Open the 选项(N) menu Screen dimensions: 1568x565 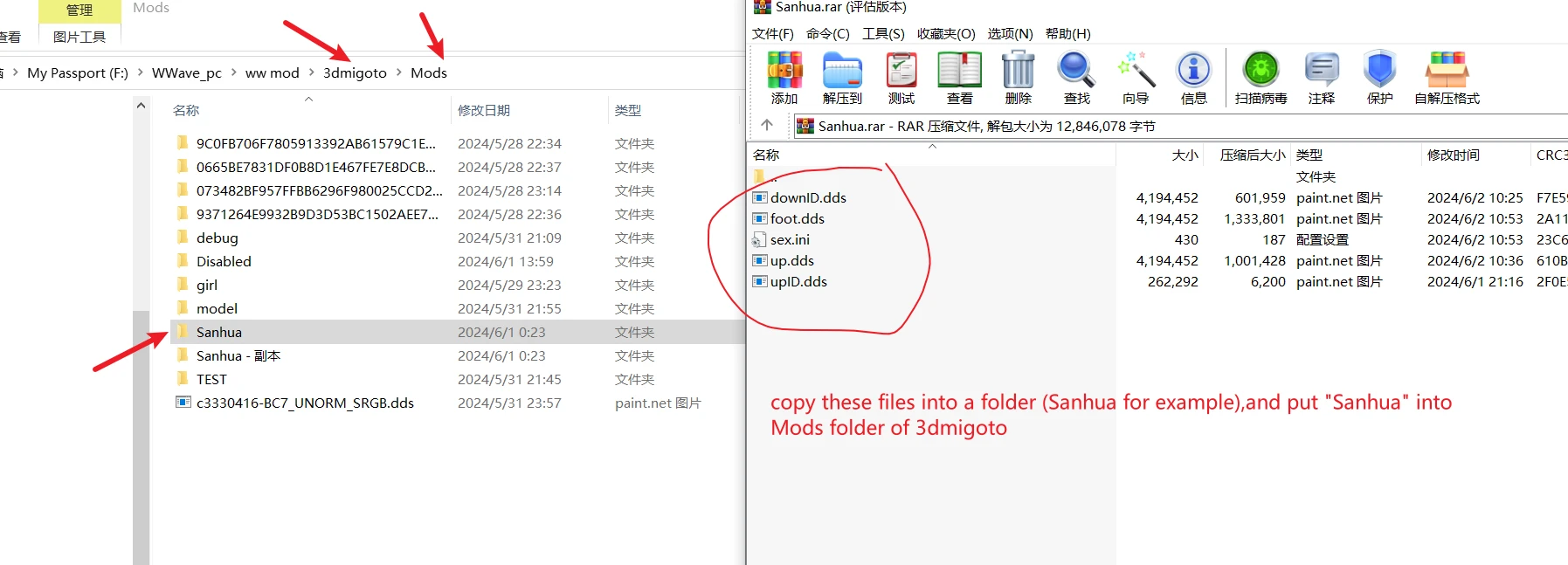click(1010, 34)
